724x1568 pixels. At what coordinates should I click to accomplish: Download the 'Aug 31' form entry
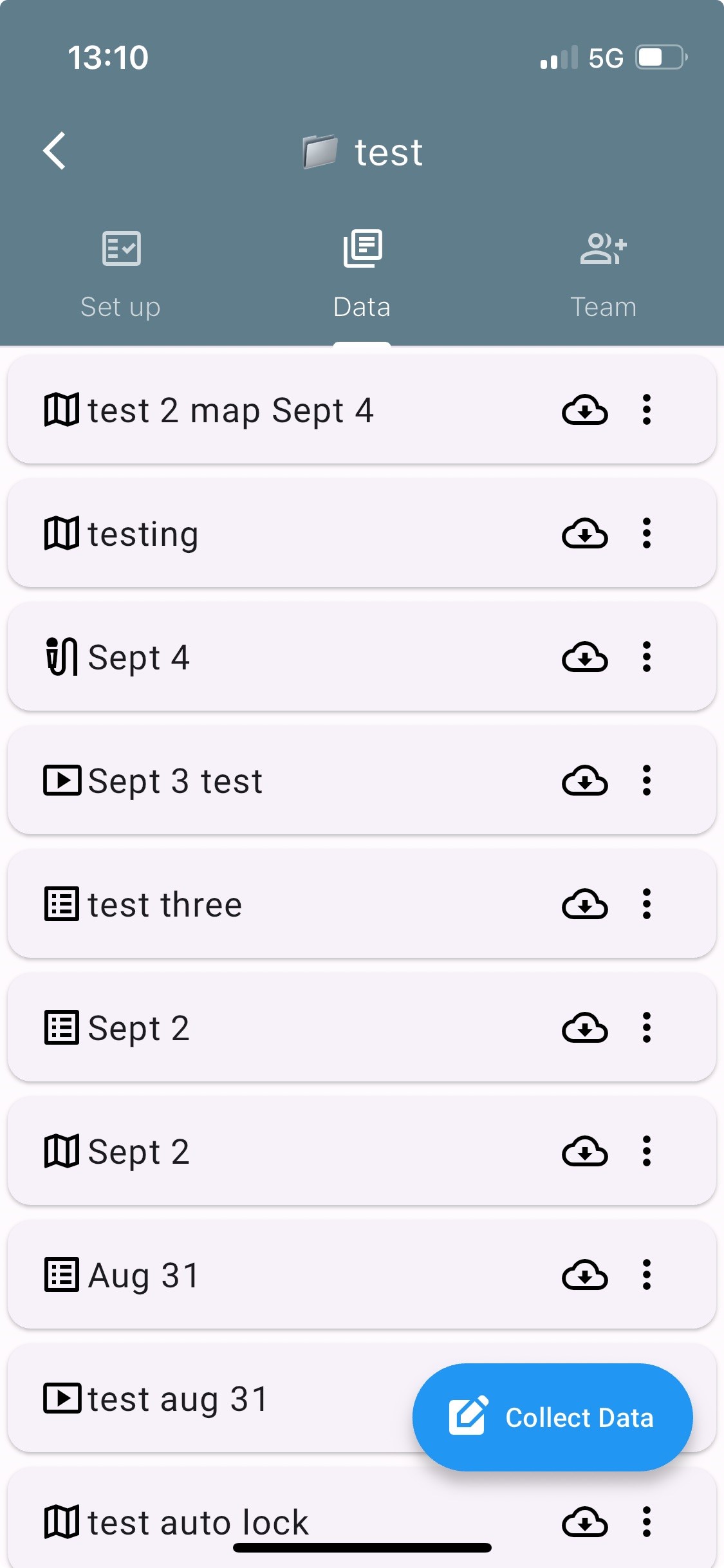click(x=584, y=1276)
